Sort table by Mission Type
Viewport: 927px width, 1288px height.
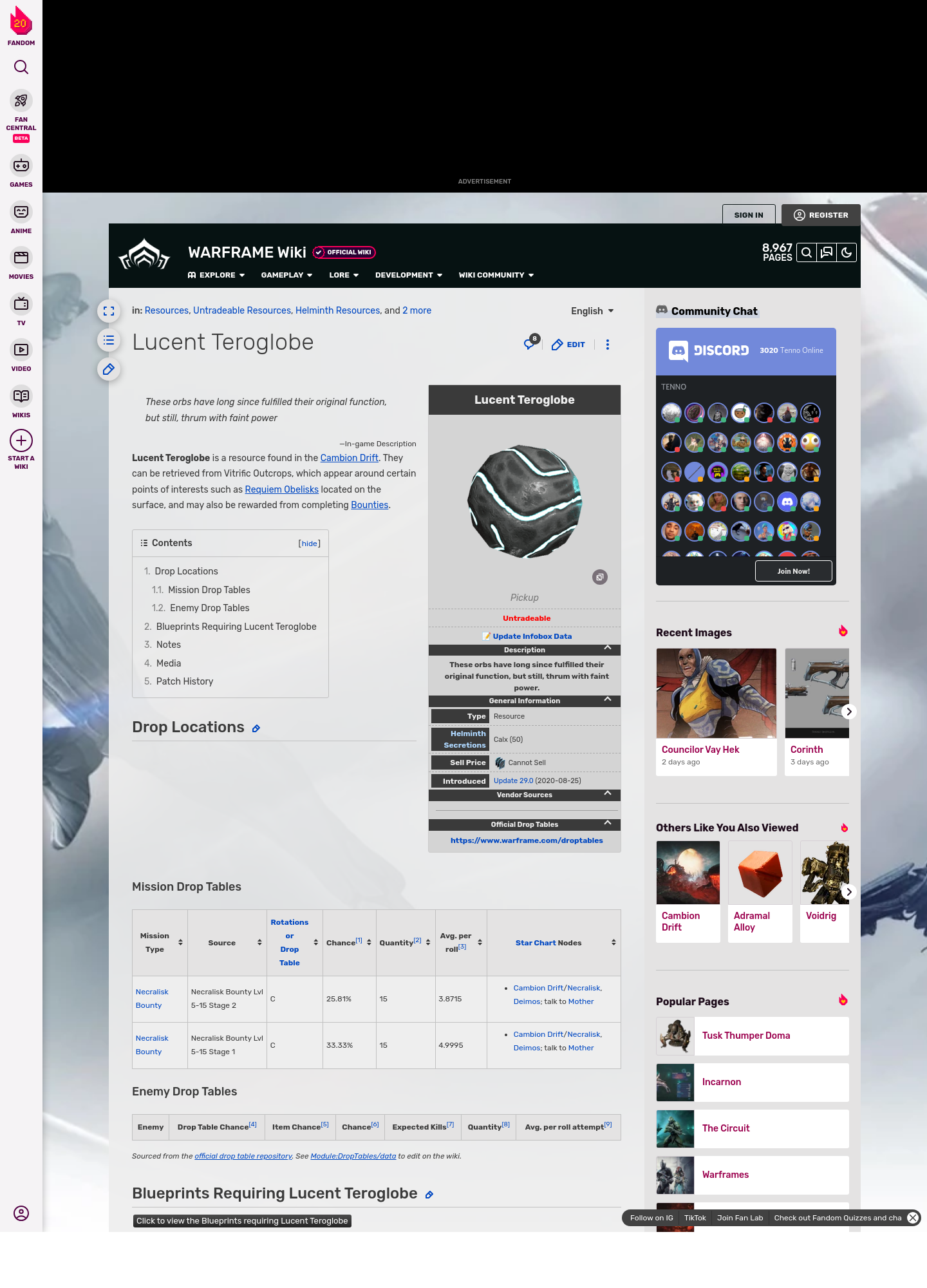tap(180, 943)
